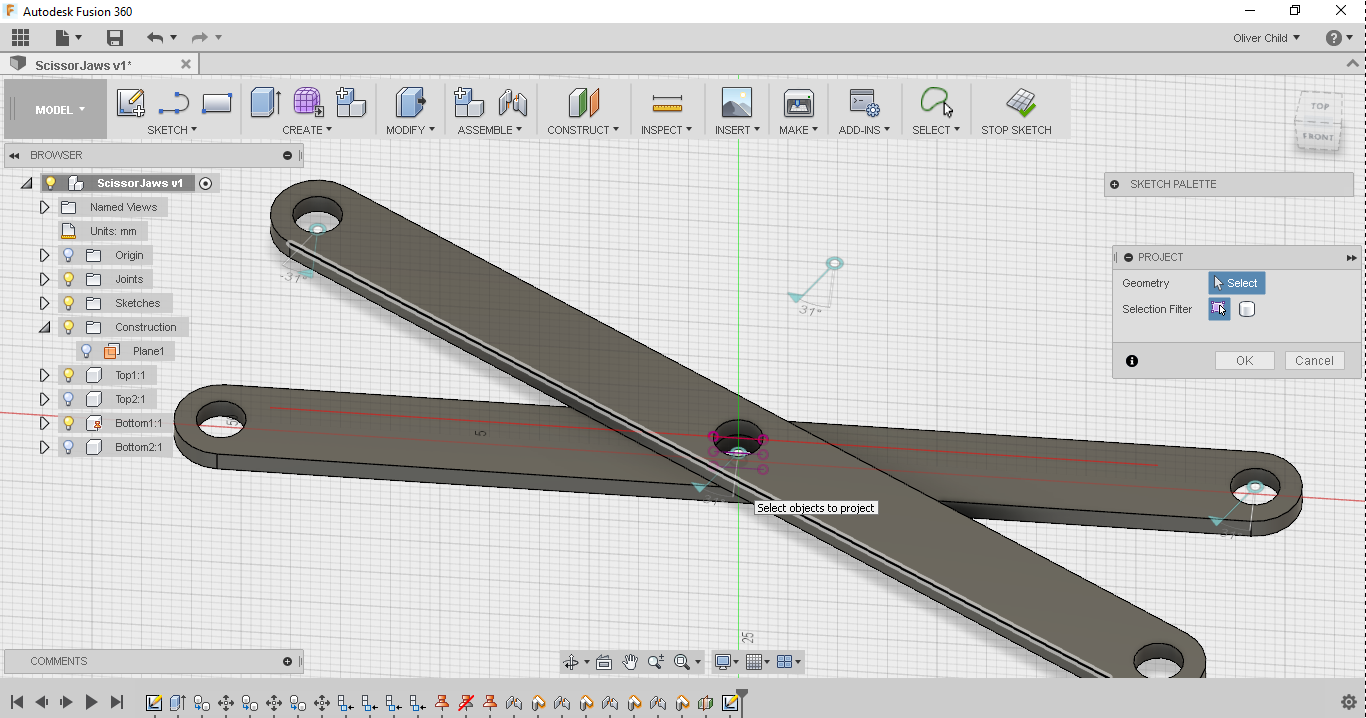
Task: Expand the Named Views folder
Action: coord(44,207)
